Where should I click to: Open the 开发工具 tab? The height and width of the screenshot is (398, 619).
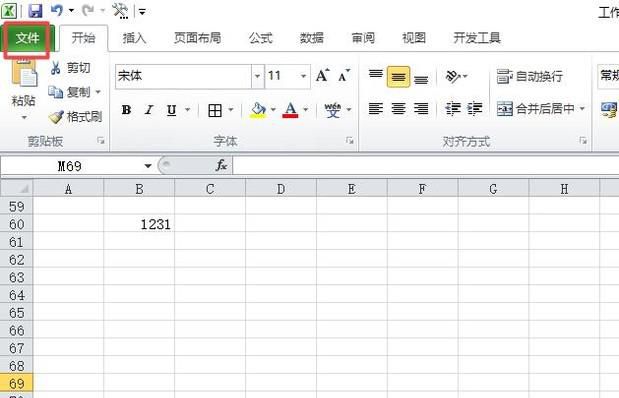click(477, 38)
